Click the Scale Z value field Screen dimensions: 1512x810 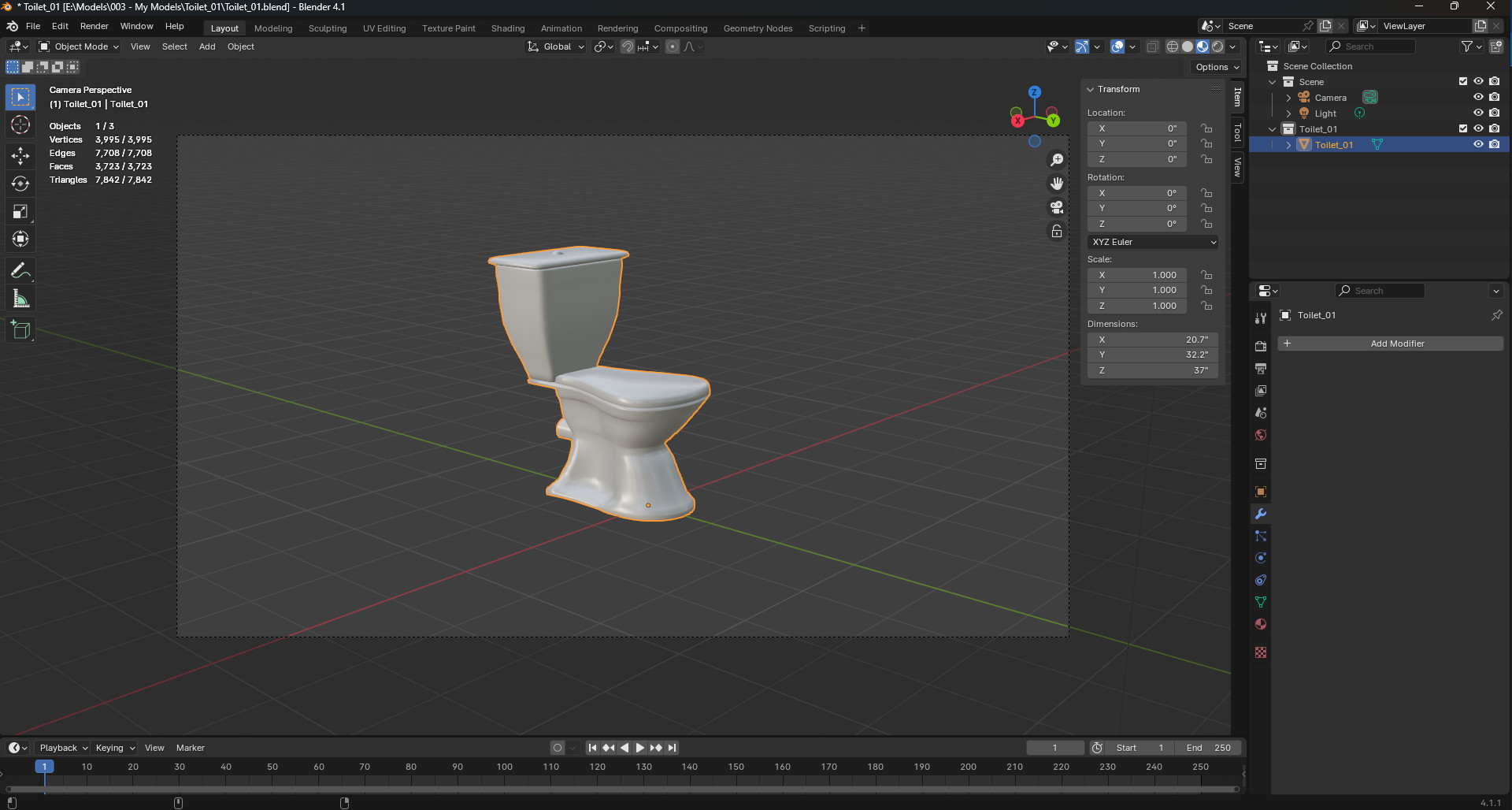pyautogui.click(x=1137, y=306)
